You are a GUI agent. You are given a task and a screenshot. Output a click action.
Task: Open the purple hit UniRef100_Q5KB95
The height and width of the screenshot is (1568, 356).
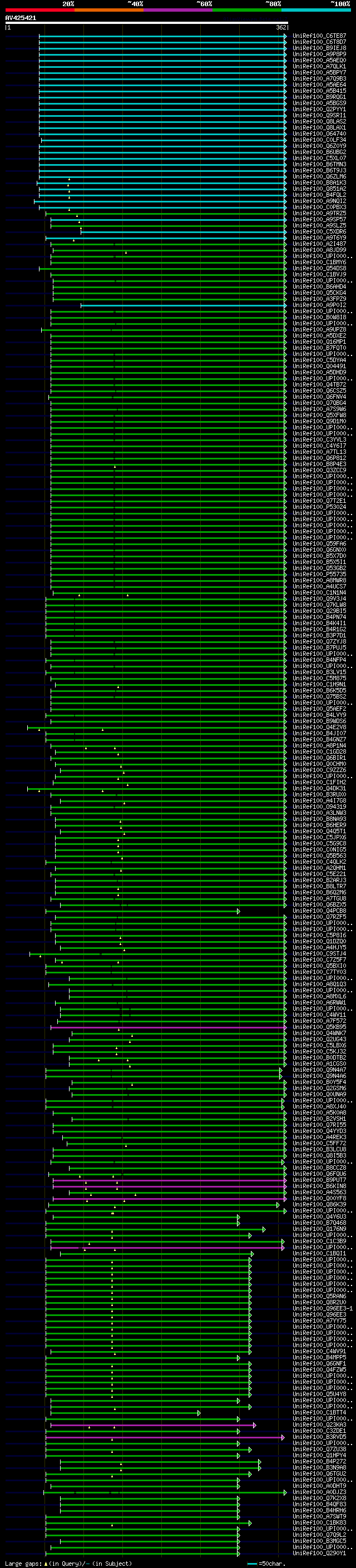pos(319,1027)
